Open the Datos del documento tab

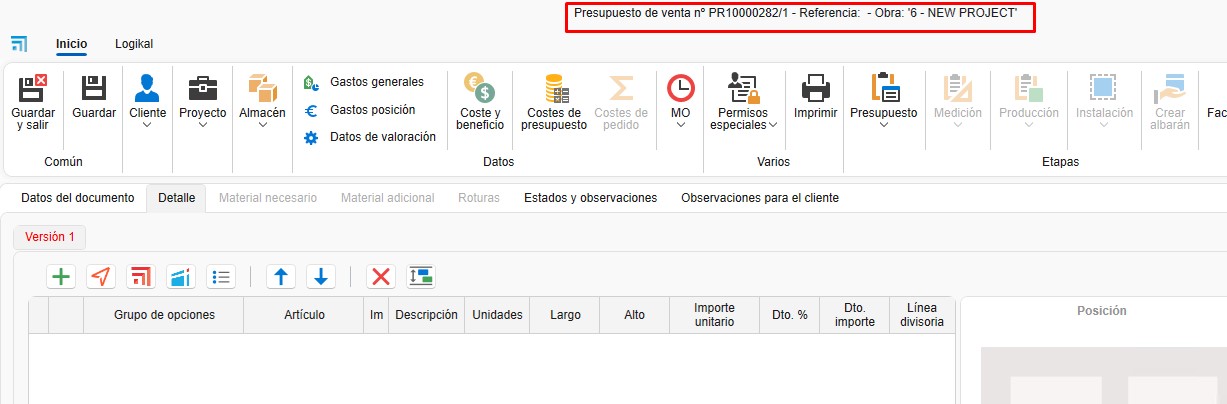(77, 198)
